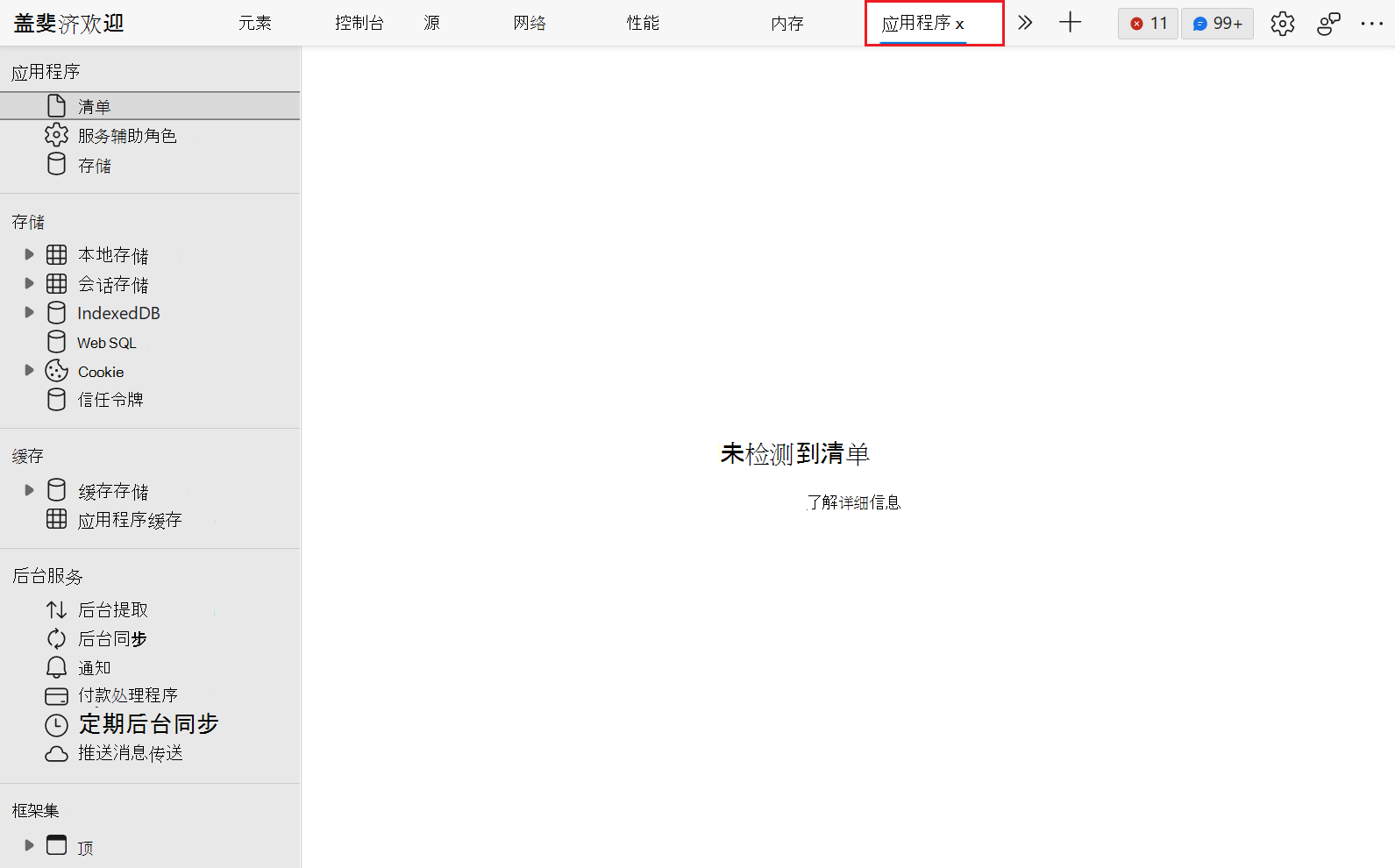Select the 应用程序 tab
The width and height of the screenshot is (1395, 868).
(916, 23)
